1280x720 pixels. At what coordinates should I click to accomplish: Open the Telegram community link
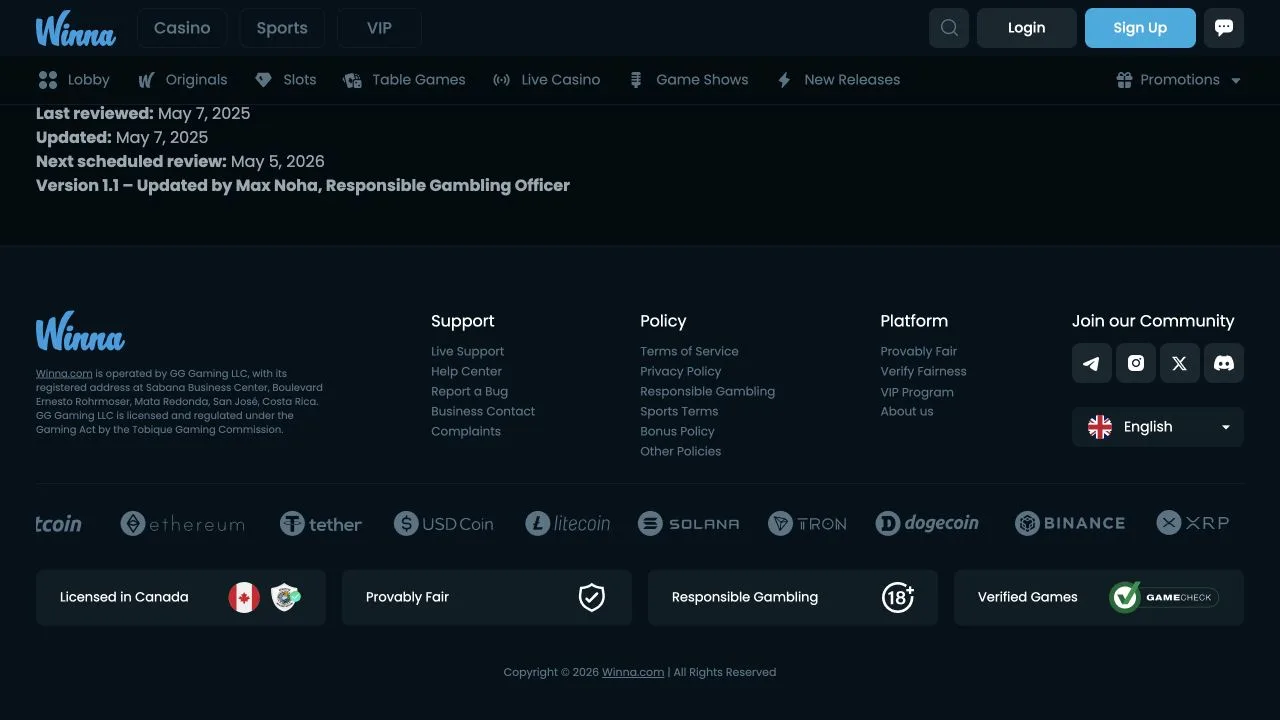coord(1092,363)
